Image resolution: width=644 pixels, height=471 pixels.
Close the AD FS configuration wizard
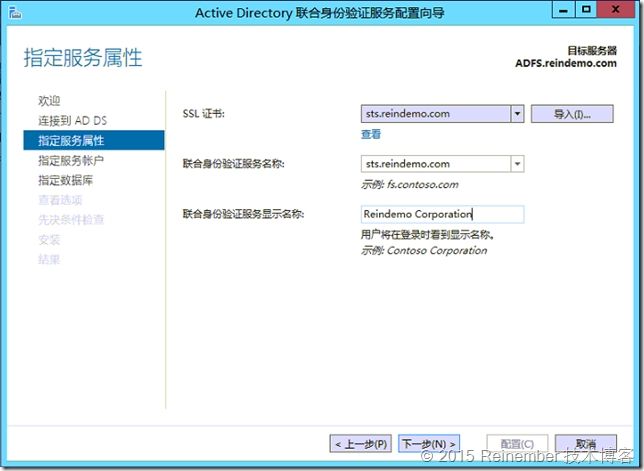click(615, 10)
